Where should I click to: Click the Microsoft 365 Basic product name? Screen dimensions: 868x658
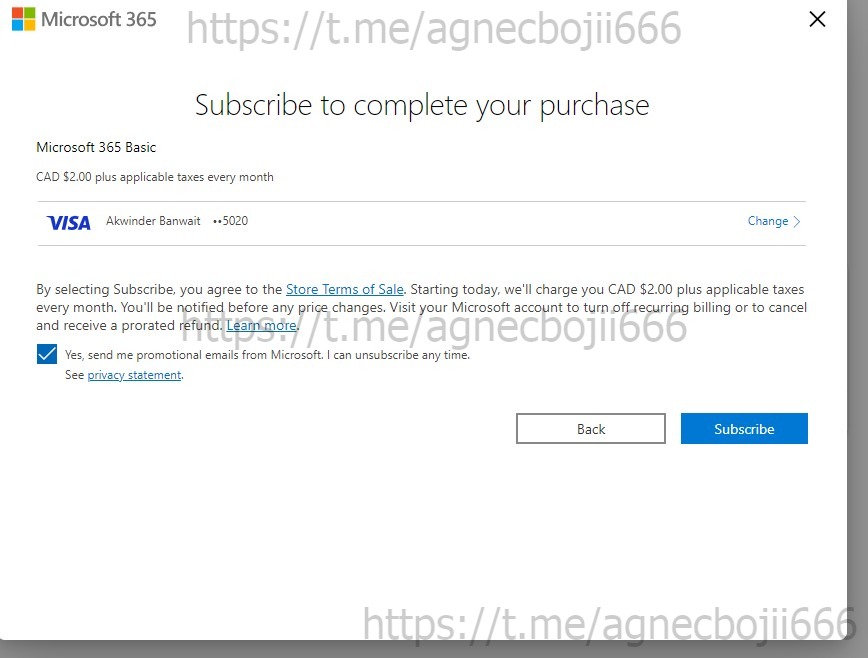click(x=96, y=147)
